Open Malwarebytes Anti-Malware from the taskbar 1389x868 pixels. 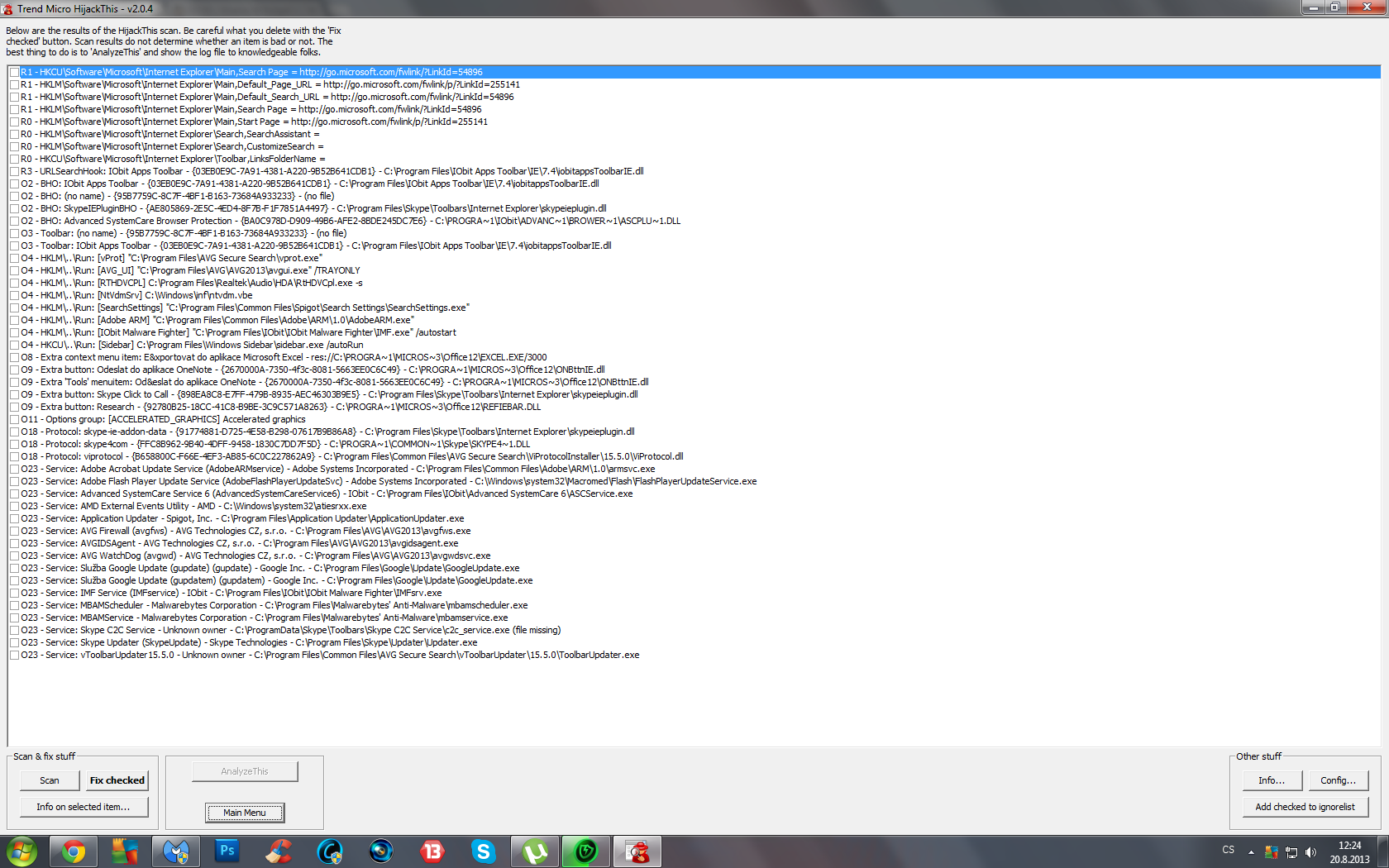pyautogui.click(x=176, y=851)
